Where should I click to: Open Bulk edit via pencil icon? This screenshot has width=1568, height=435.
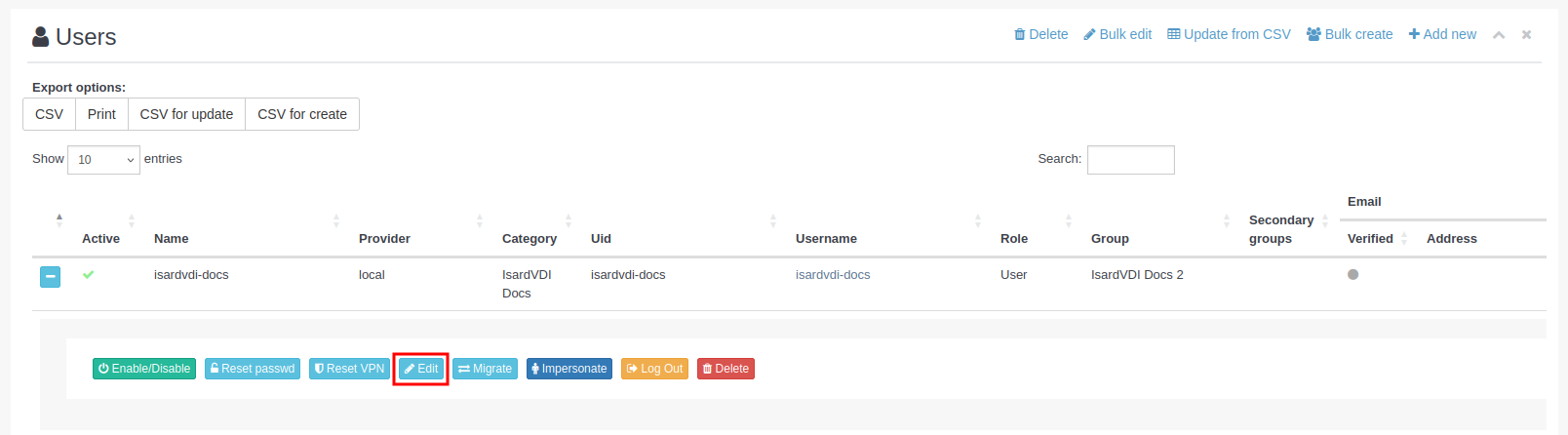(1089, 34)
